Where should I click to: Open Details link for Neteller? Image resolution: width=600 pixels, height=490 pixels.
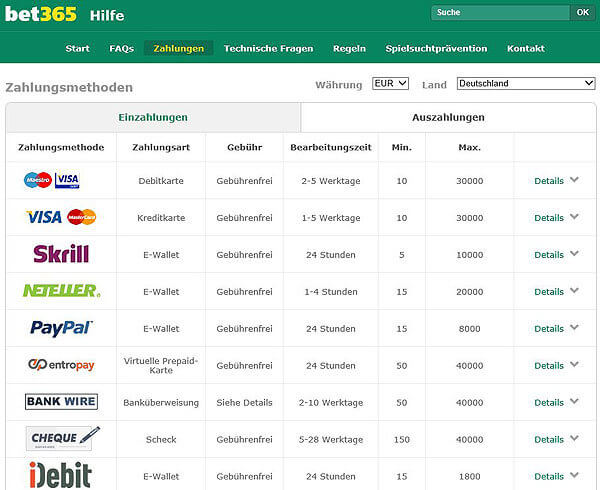[x=549, y=292]
